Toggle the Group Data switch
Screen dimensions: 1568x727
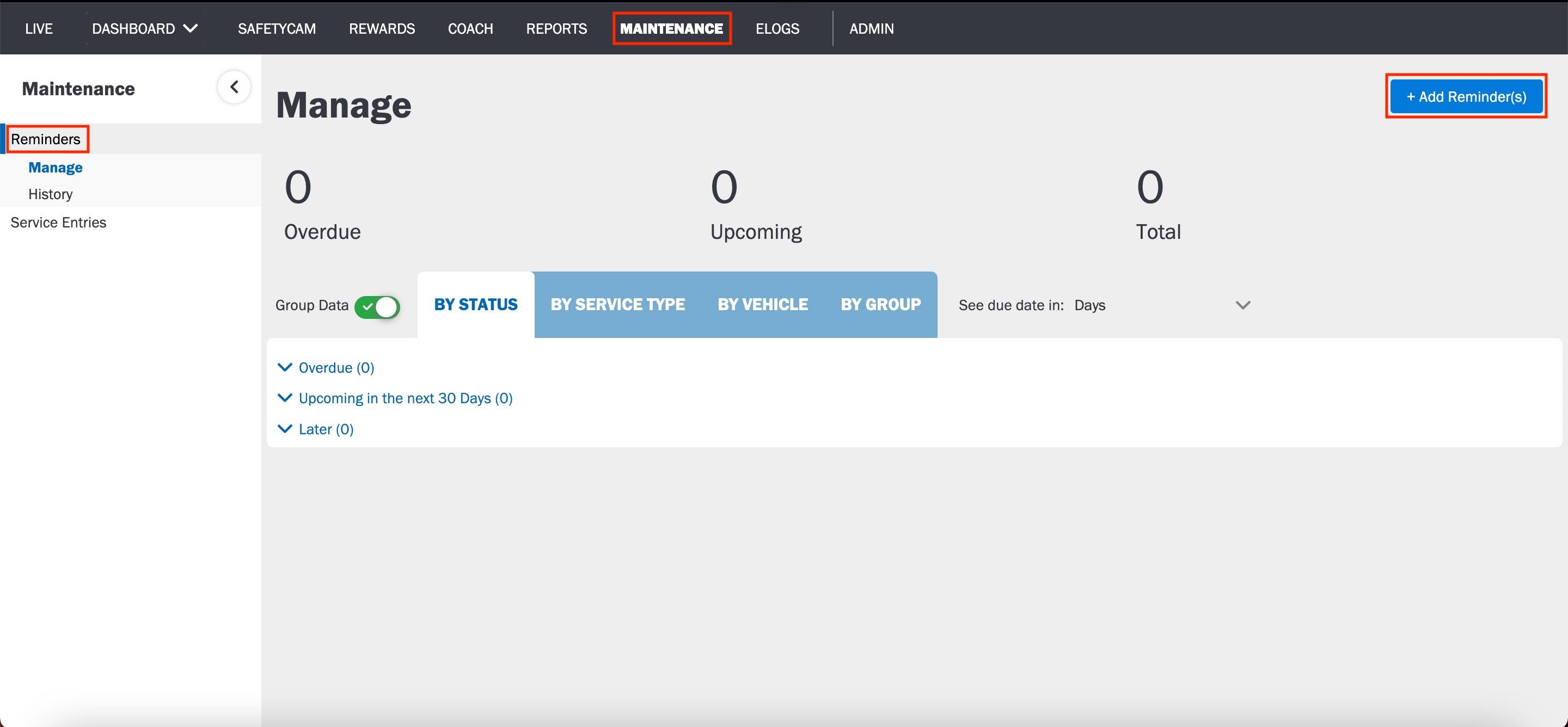pos(377,306)
